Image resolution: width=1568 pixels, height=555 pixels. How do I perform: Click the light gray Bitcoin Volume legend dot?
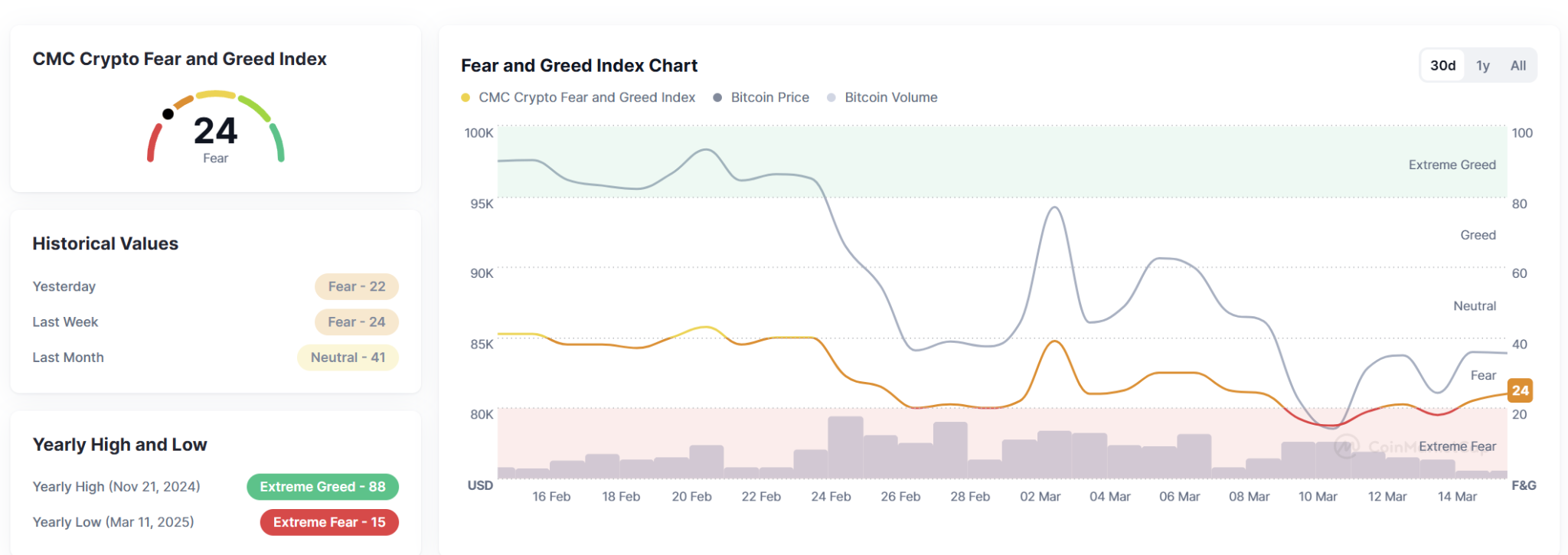[x=831, y=97]
